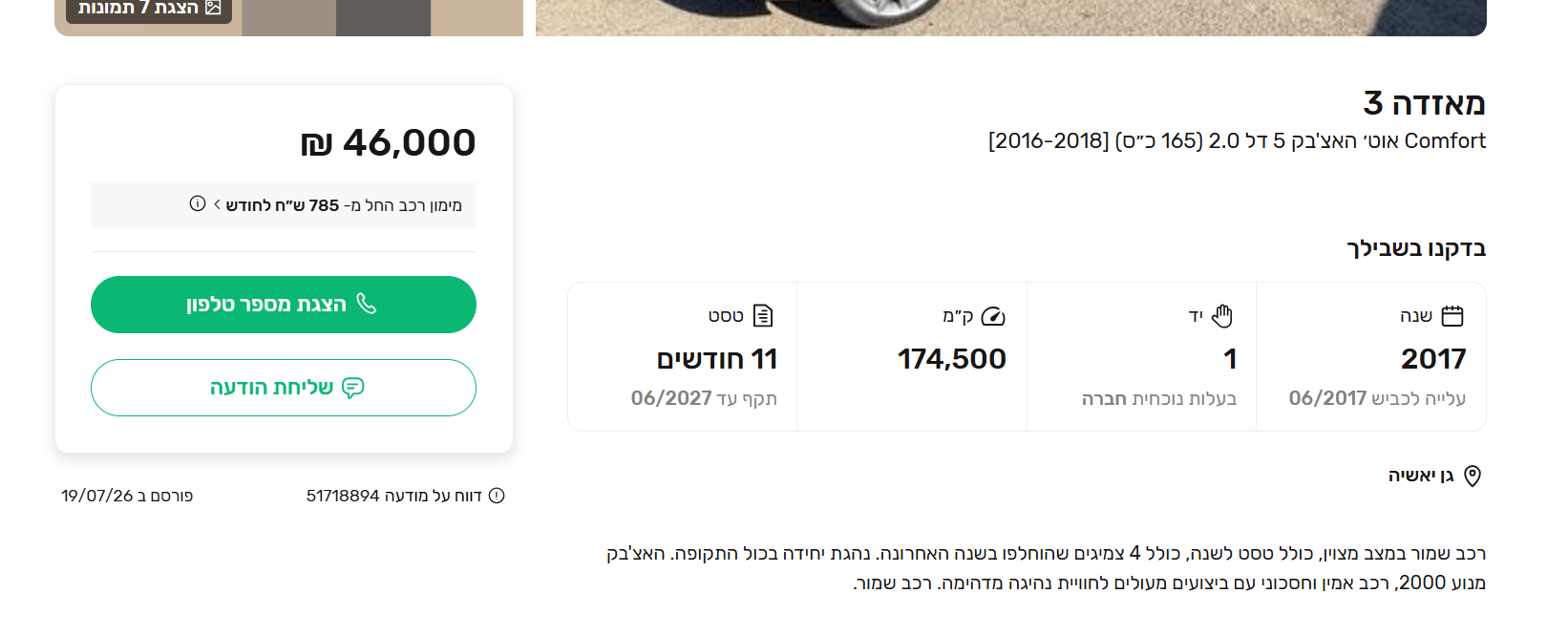Click the hand icon next to יד
The width and height of the screenshot is (1568, 636).
click(1222, 316)
